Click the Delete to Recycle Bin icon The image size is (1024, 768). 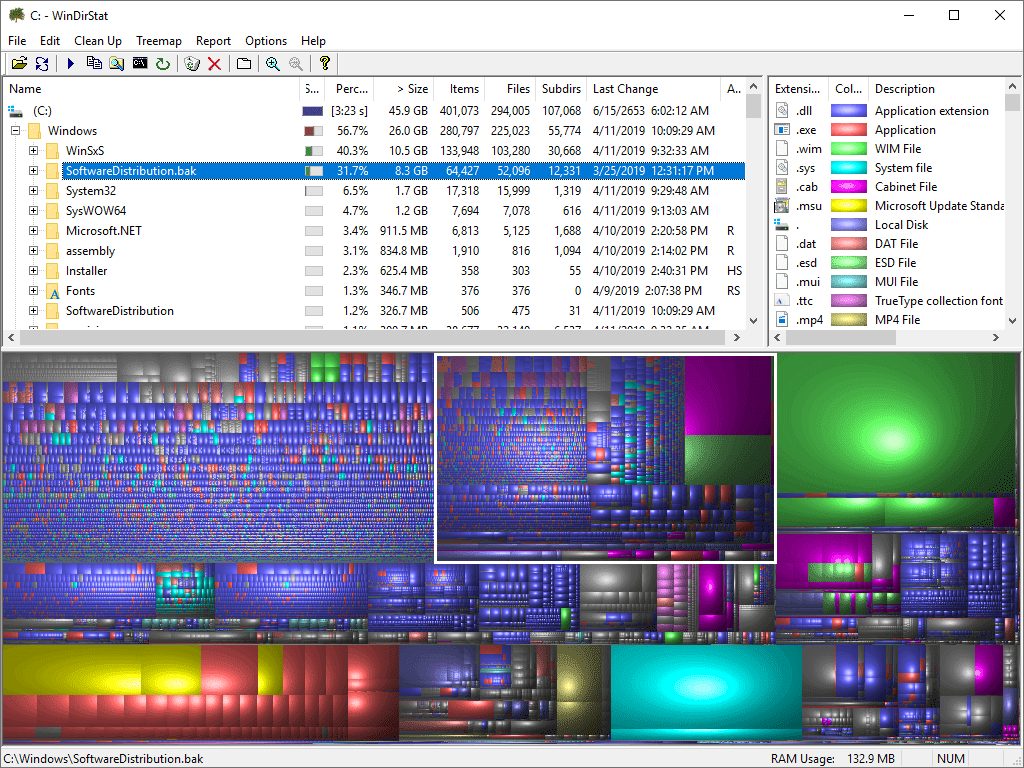coord(192,64)
